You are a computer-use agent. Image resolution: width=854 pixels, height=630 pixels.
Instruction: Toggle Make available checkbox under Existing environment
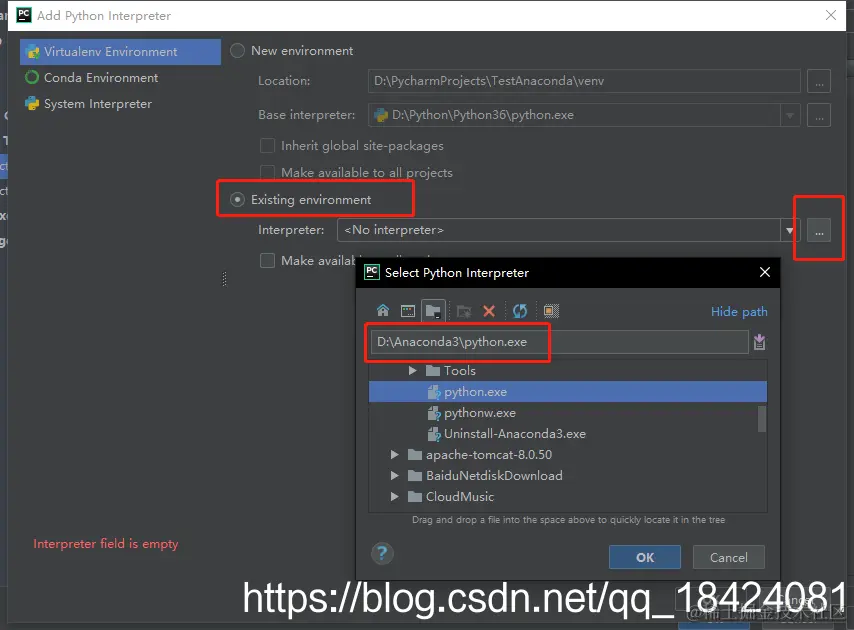[267, 261]
